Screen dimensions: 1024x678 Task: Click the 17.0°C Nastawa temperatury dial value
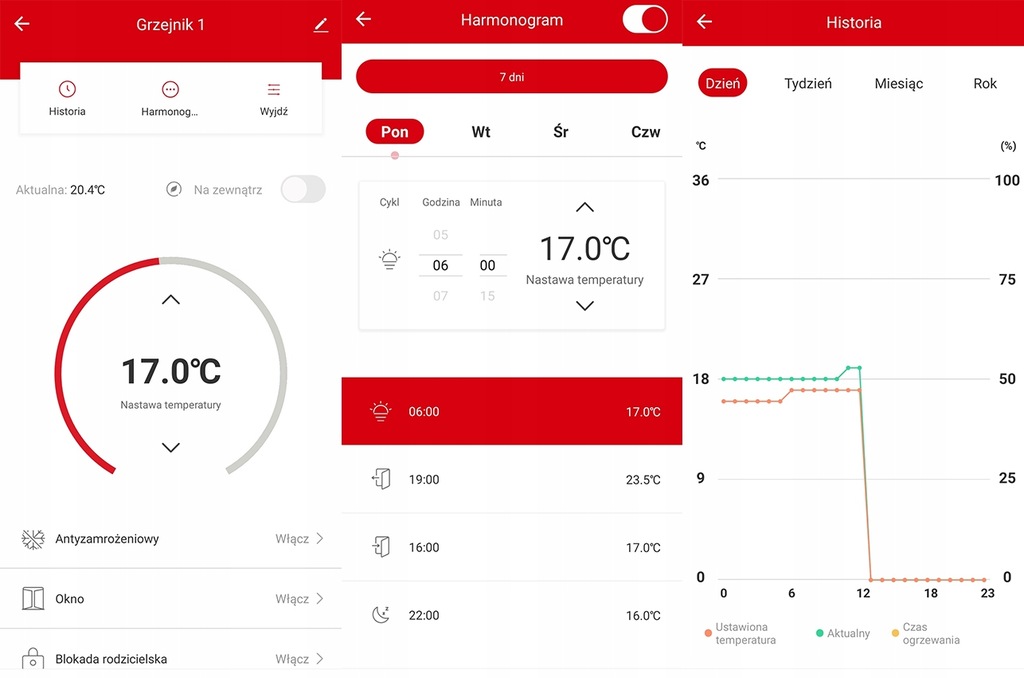pyautogui.click(x=171, y=371)
